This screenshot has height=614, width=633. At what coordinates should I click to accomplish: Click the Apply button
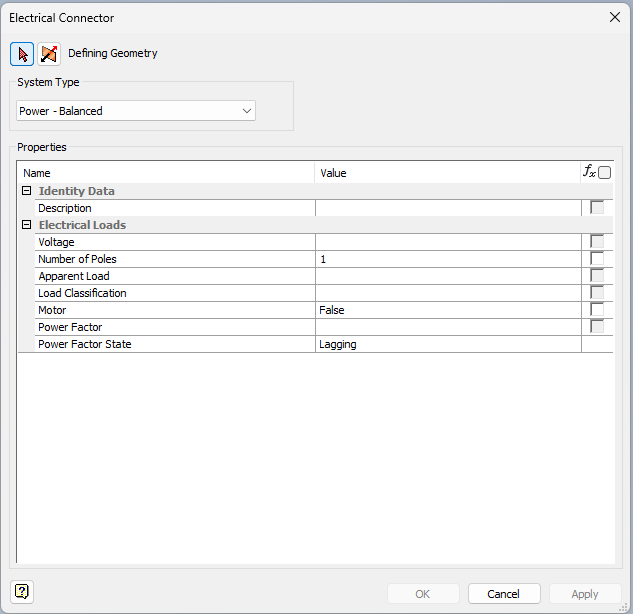coord(585,594)
